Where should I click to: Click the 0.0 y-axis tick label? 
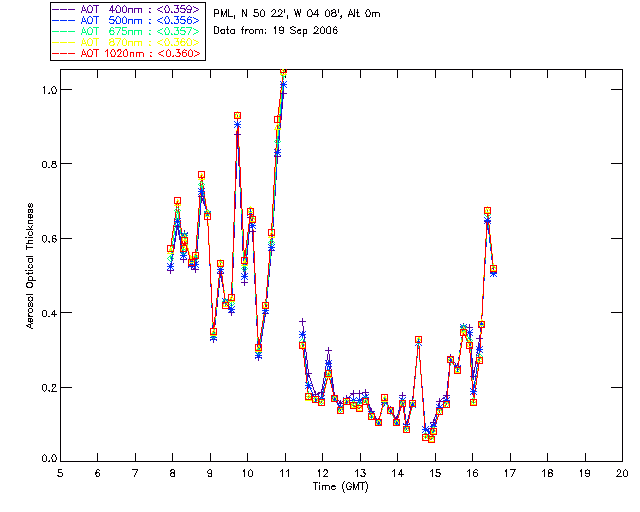click(49, 458)
